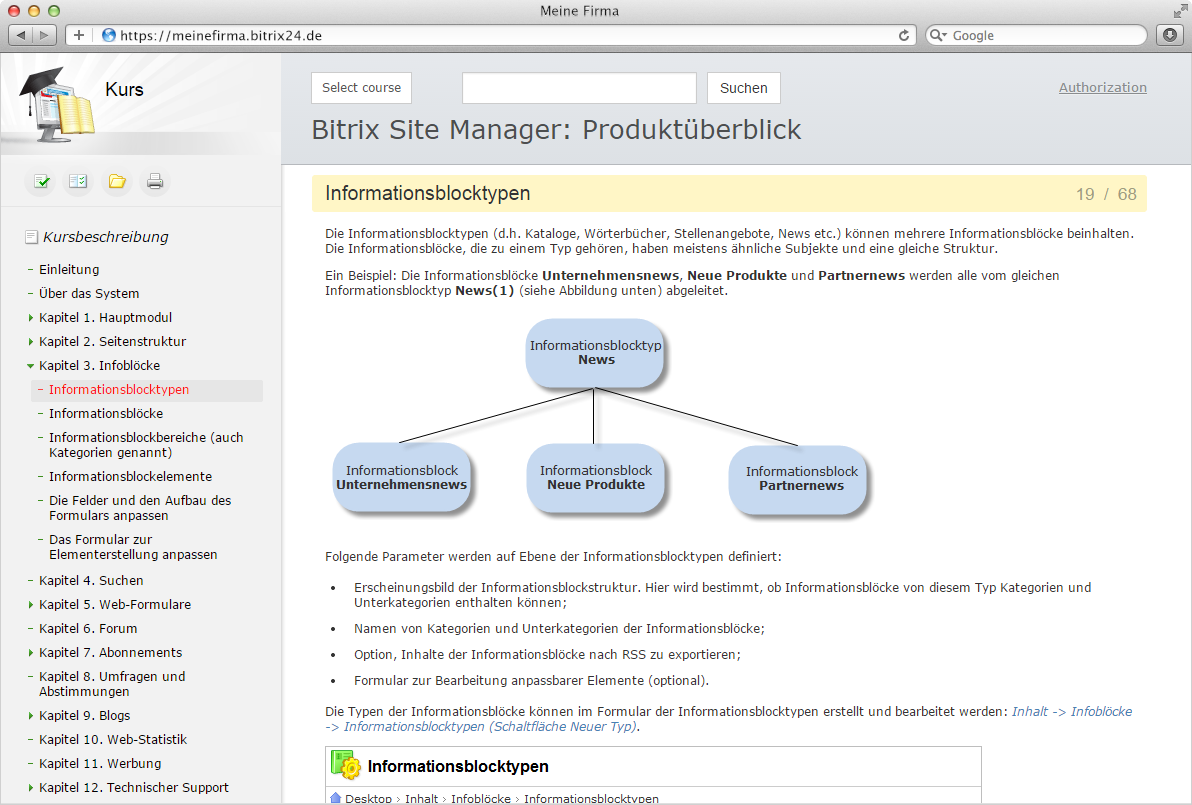Click the Authorization link

tap(1103, 87)
